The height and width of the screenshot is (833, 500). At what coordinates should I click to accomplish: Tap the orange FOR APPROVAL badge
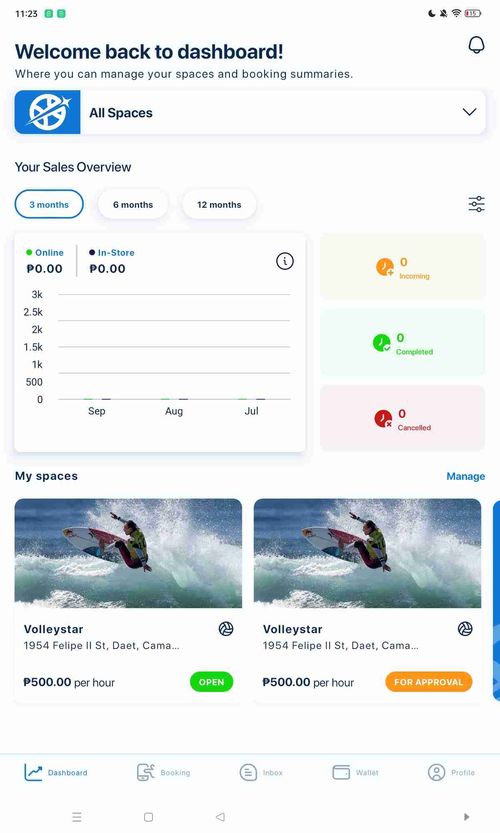[x=429, y=682]
